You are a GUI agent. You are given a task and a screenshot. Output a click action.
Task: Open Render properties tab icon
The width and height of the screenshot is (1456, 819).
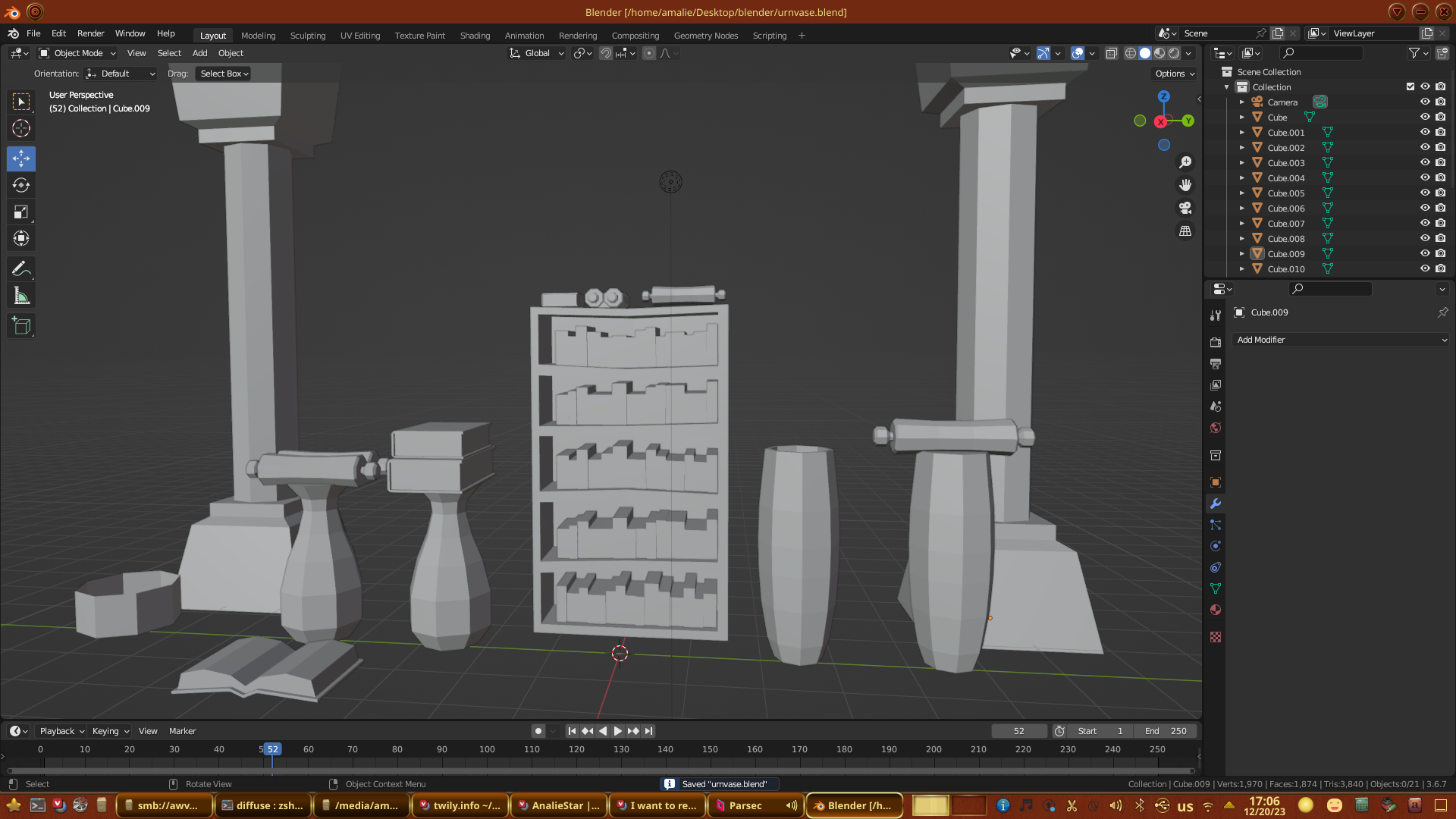1216,343
